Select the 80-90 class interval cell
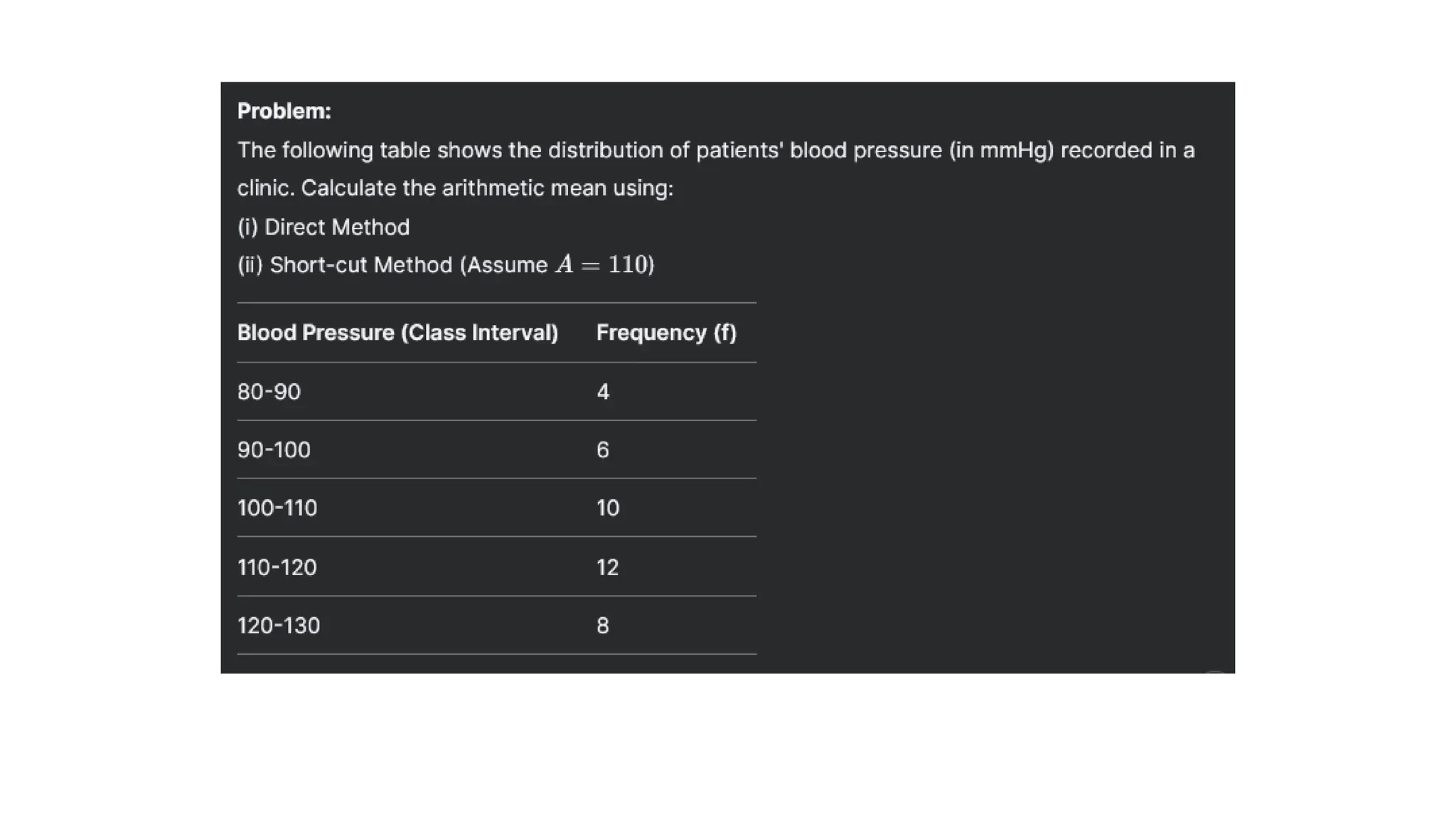 click(x=269, y=392)
